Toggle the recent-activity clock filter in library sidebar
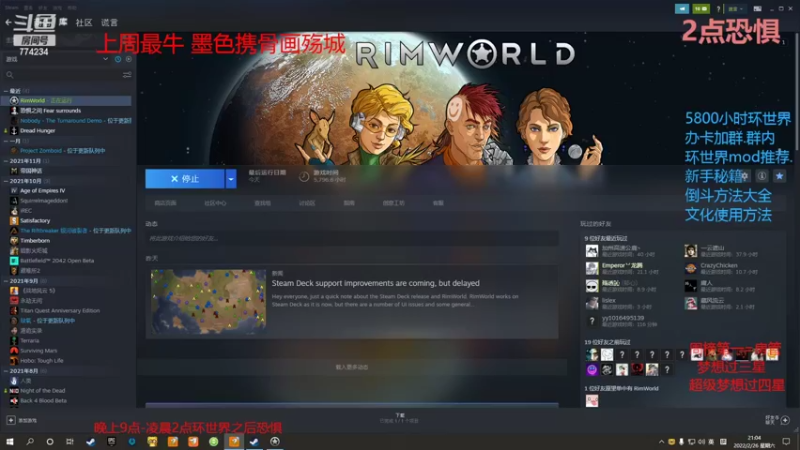The height and width of the screenshot is (450, 800). coord(118,59)
